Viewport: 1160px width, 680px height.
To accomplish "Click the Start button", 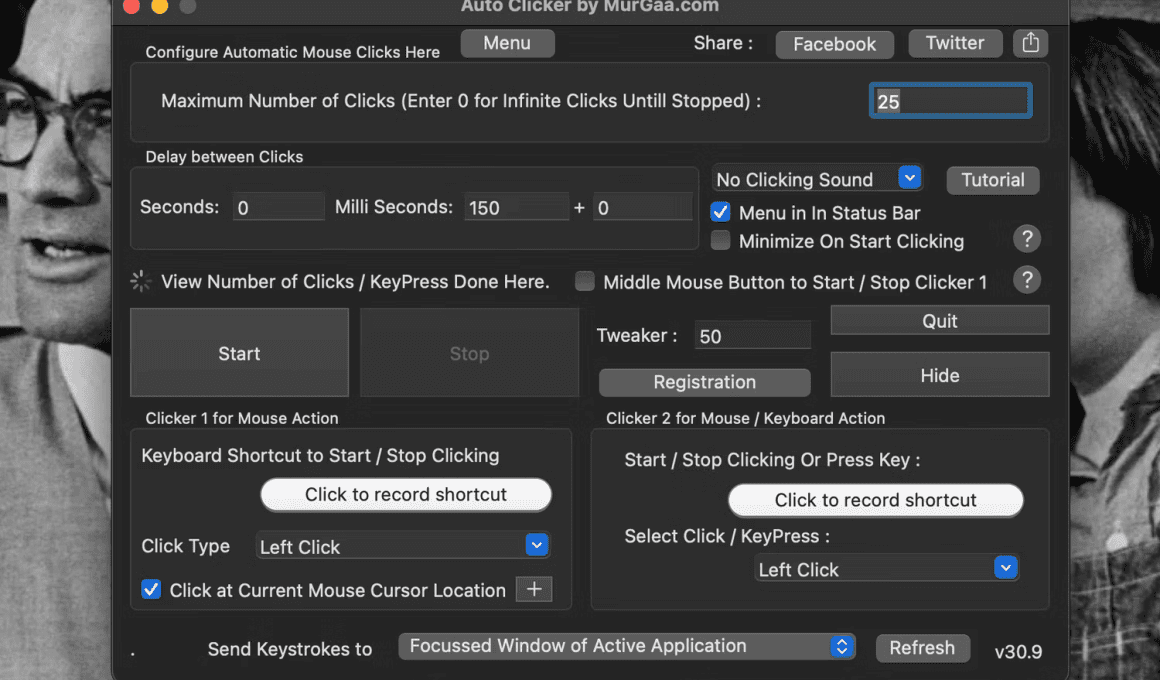I will tap(239, 353).
